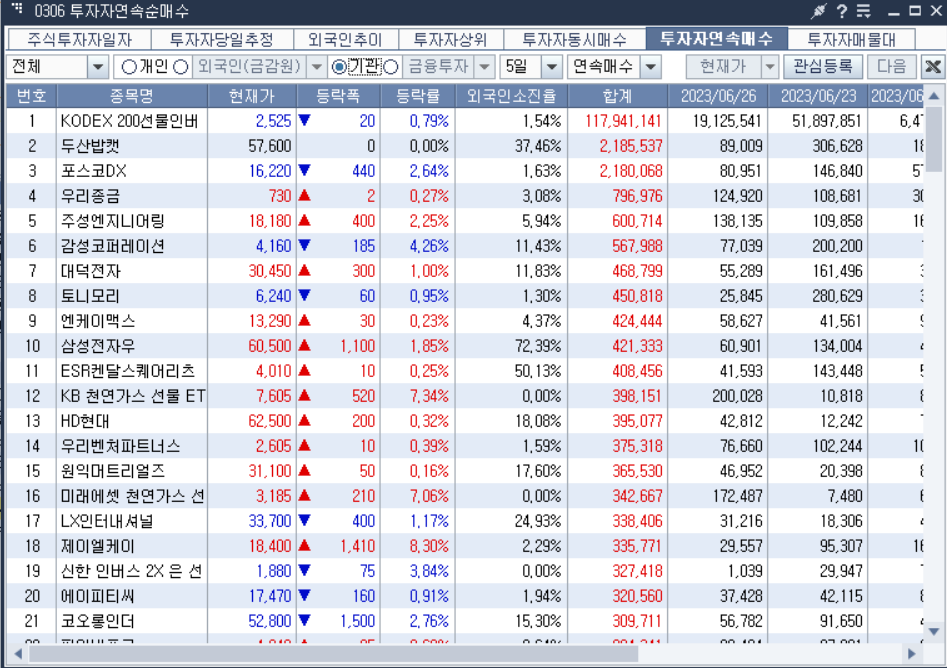Select the 우리종금 row

[465, 196]
